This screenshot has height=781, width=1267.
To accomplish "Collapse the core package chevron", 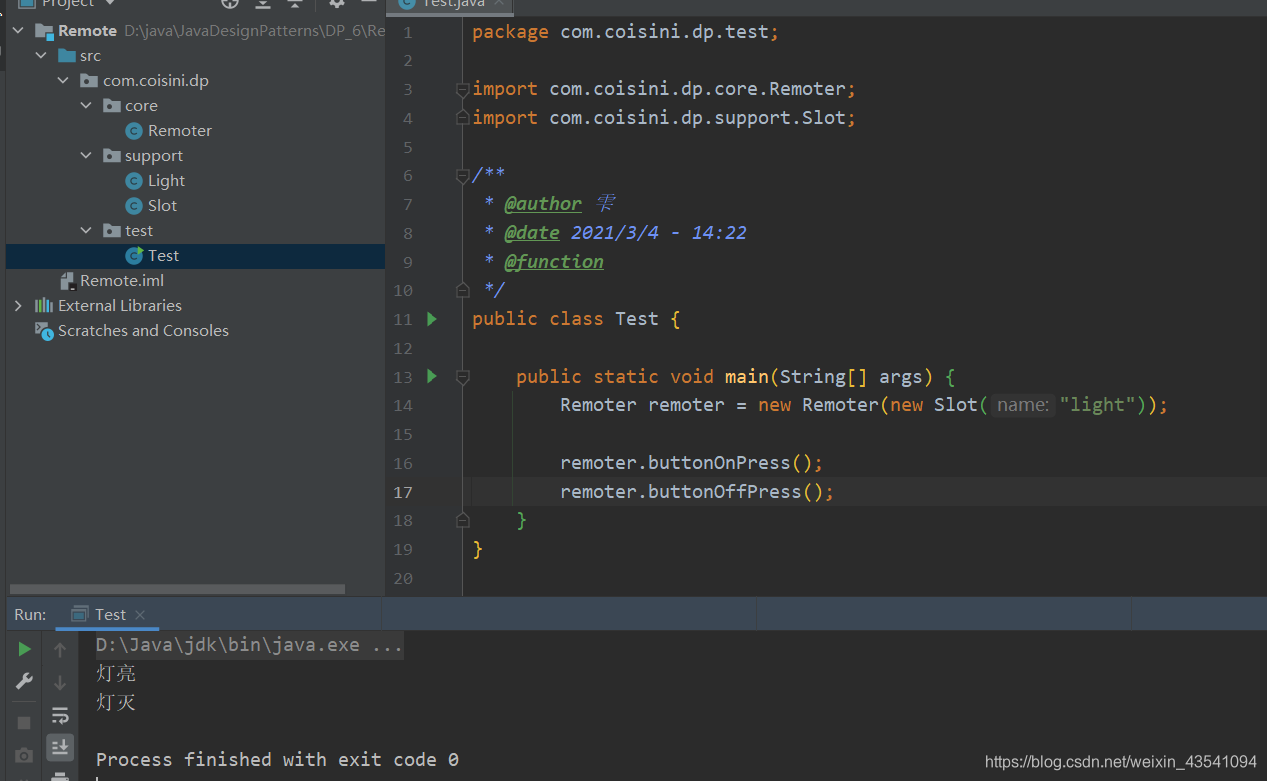I will (86, 106).
